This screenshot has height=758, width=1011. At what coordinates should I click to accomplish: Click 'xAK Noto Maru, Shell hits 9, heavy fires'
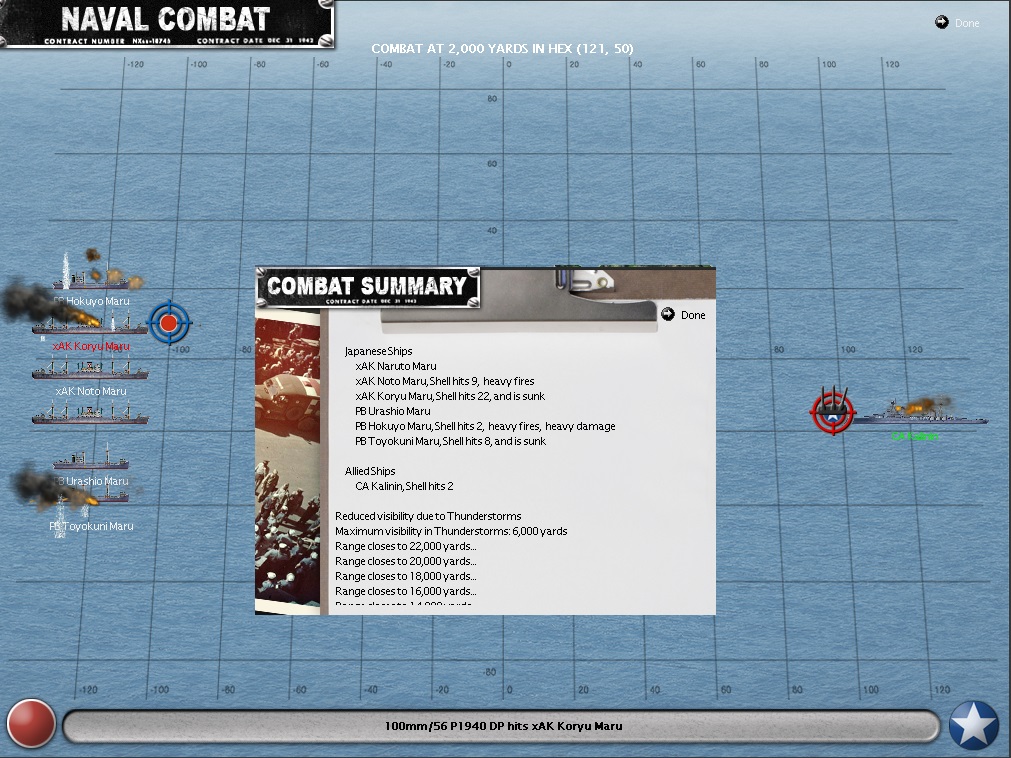point(444,381)
